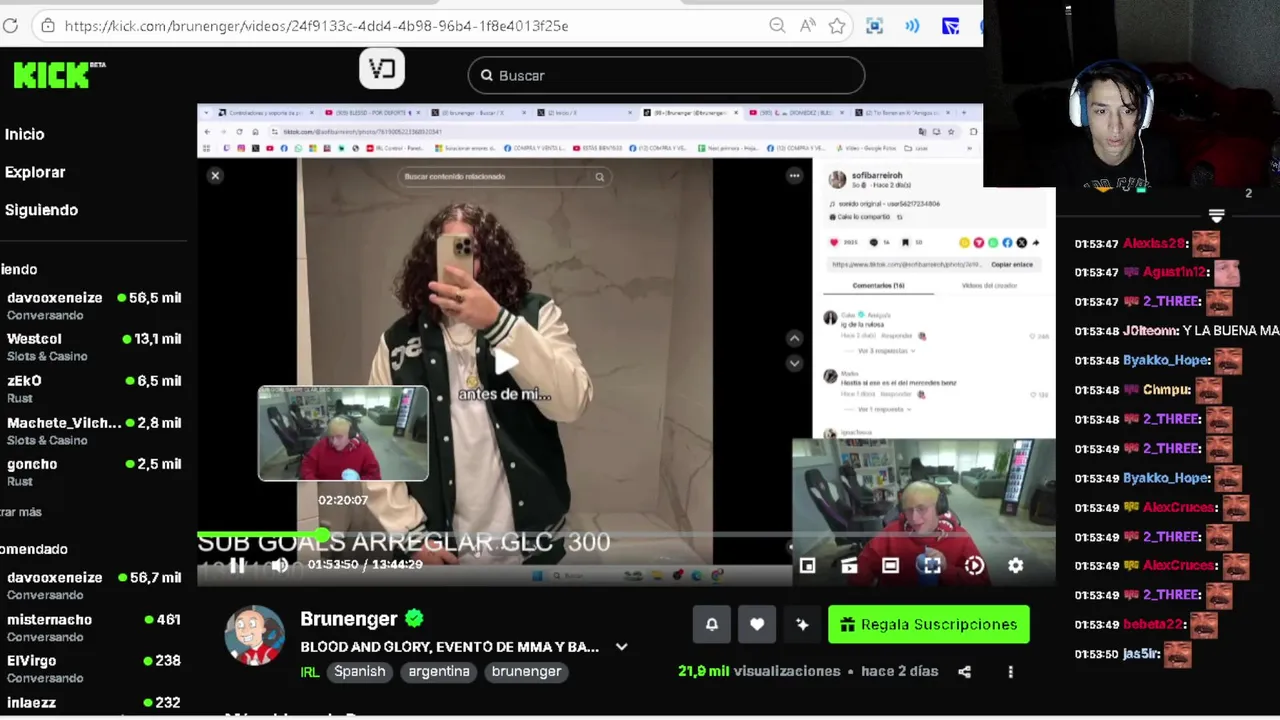This screenshot has width=1280, height=720.
Task: Click jas5ir username in chat
Action: point(1141,654)
